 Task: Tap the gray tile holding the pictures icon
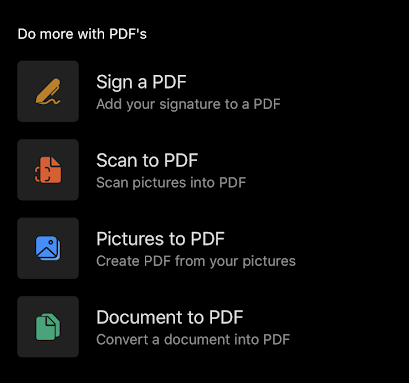click(48, 248)
